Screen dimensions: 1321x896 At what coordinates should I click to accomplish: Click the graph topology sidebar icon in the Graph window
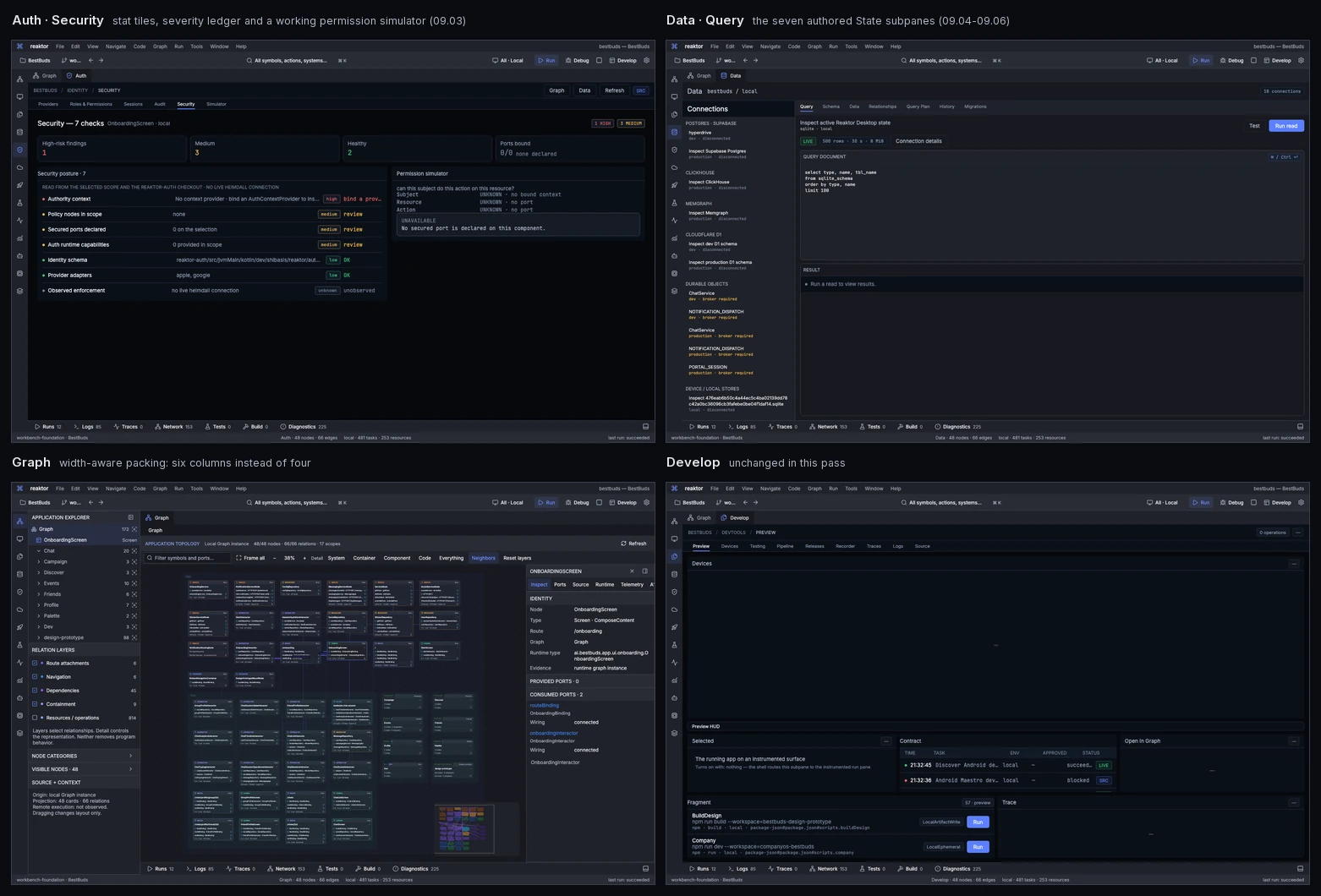click(19, 522)
